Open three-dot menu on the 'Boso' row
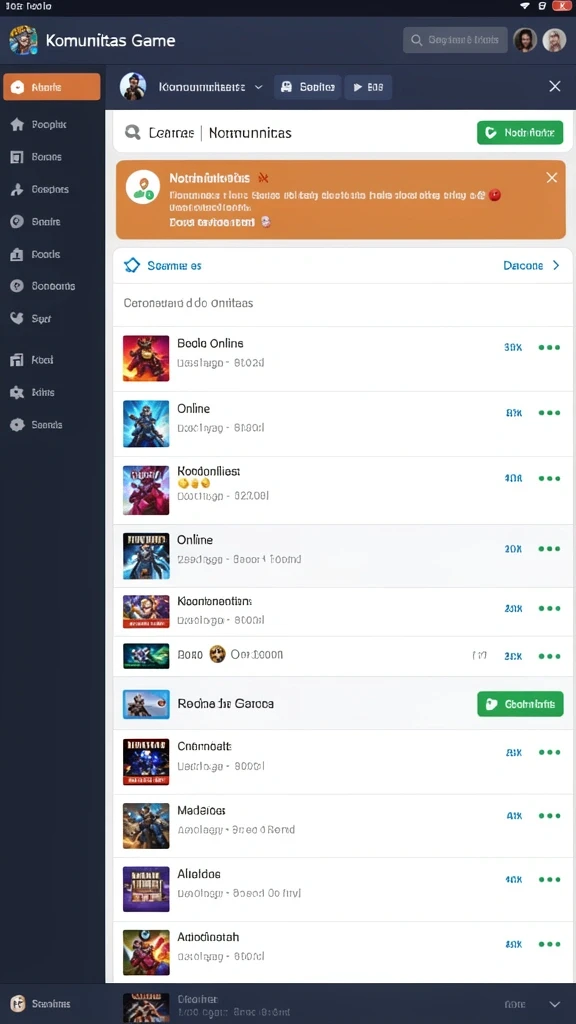The height and width of the screenshot is (1024, 576). pos(549,656)
